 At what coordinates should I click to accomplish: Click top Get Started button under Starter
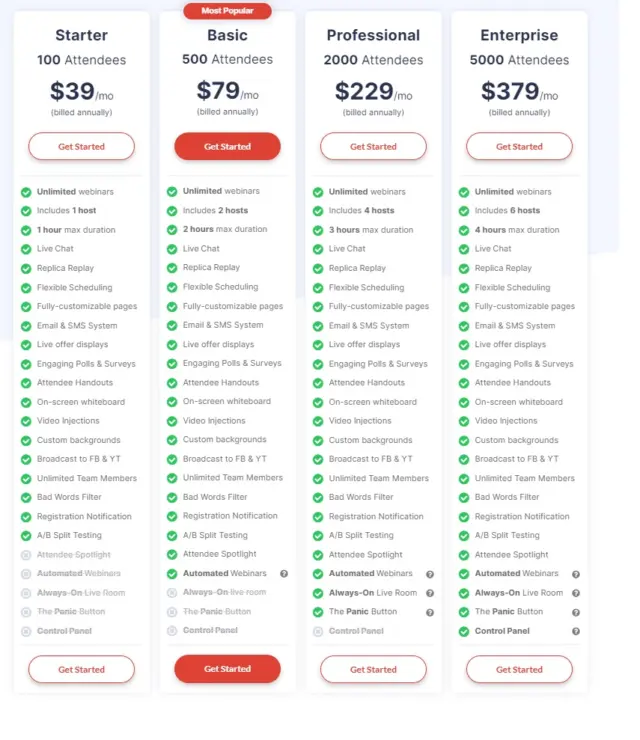tap(81, 146)
